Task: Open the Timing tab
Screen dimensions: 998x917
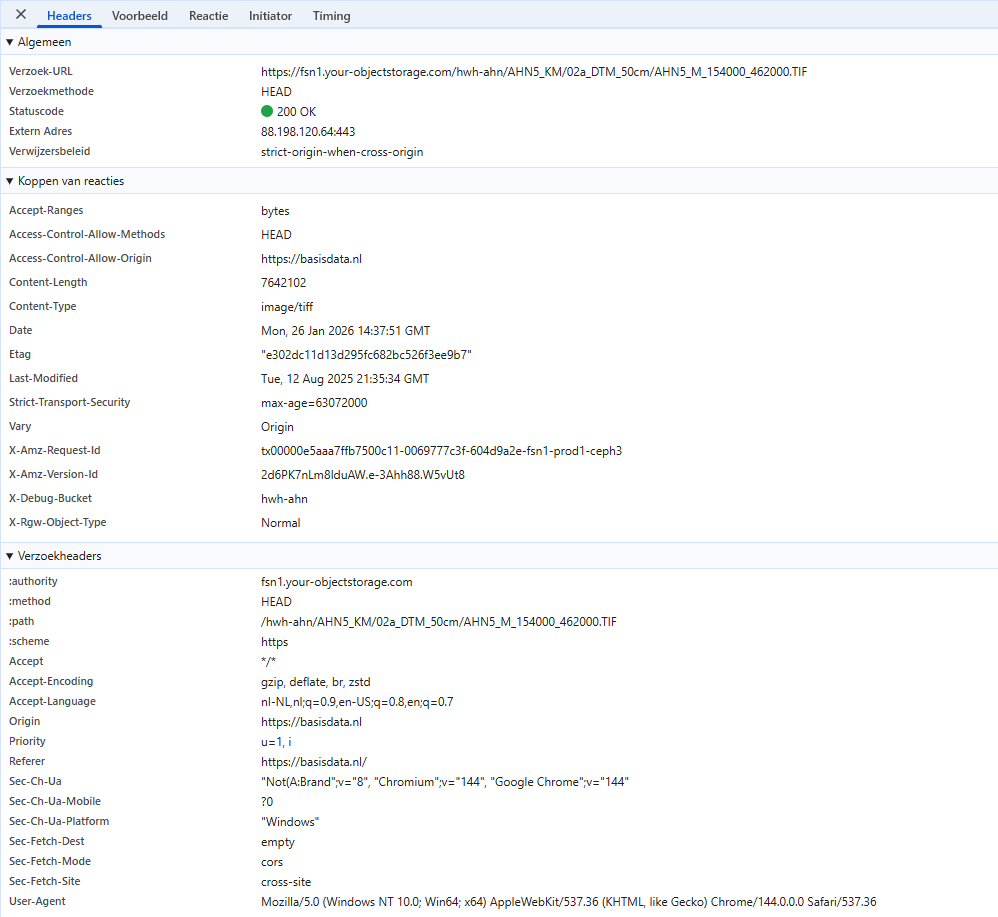Action: coord(331,16)
